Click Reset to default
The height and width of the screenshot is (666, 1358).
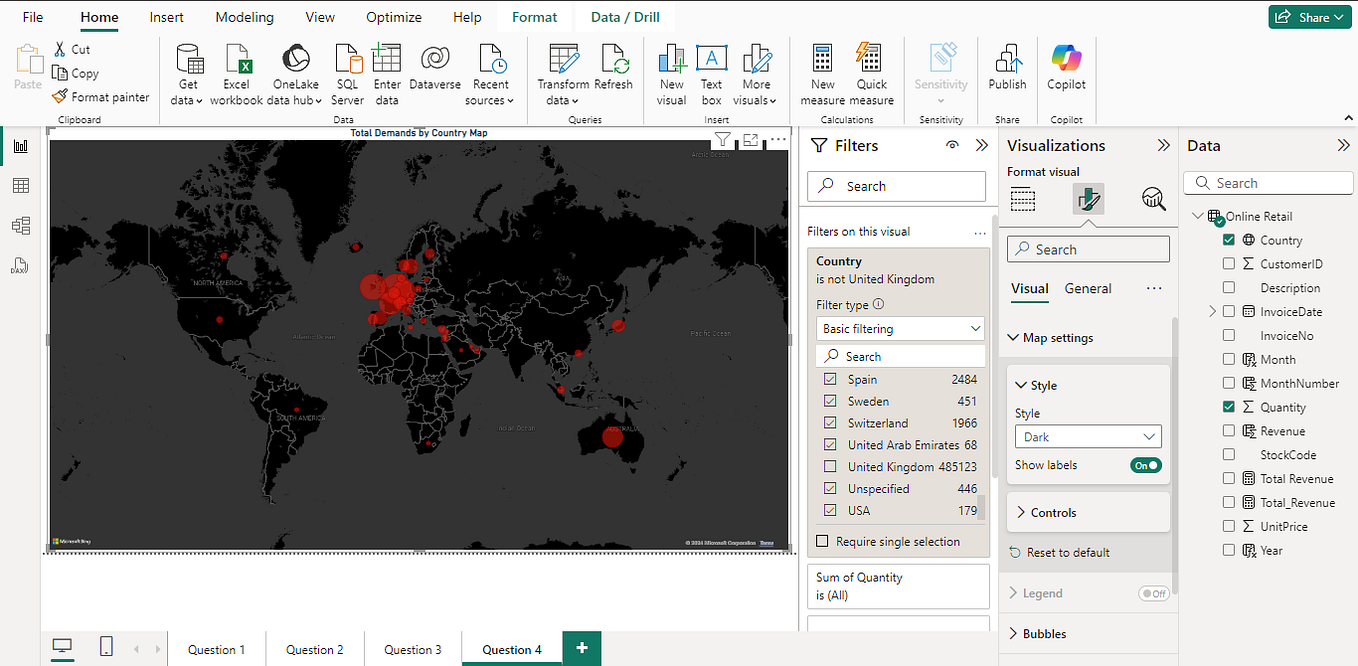coord(1067,552)
